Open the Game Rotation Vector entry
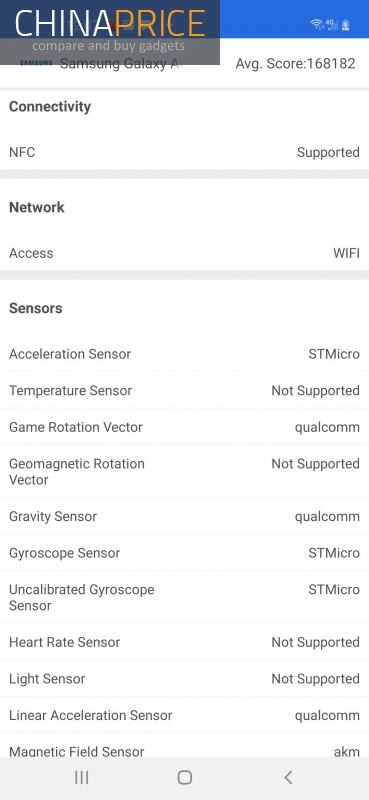This screenshot has width=369, height=800. click(184, 427)
